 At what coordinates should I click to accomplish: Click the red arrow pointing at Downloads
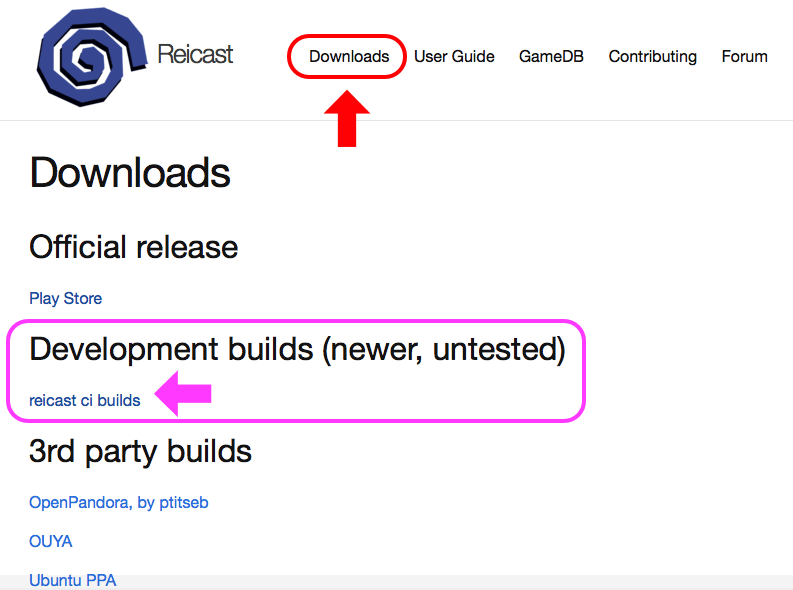346,116
